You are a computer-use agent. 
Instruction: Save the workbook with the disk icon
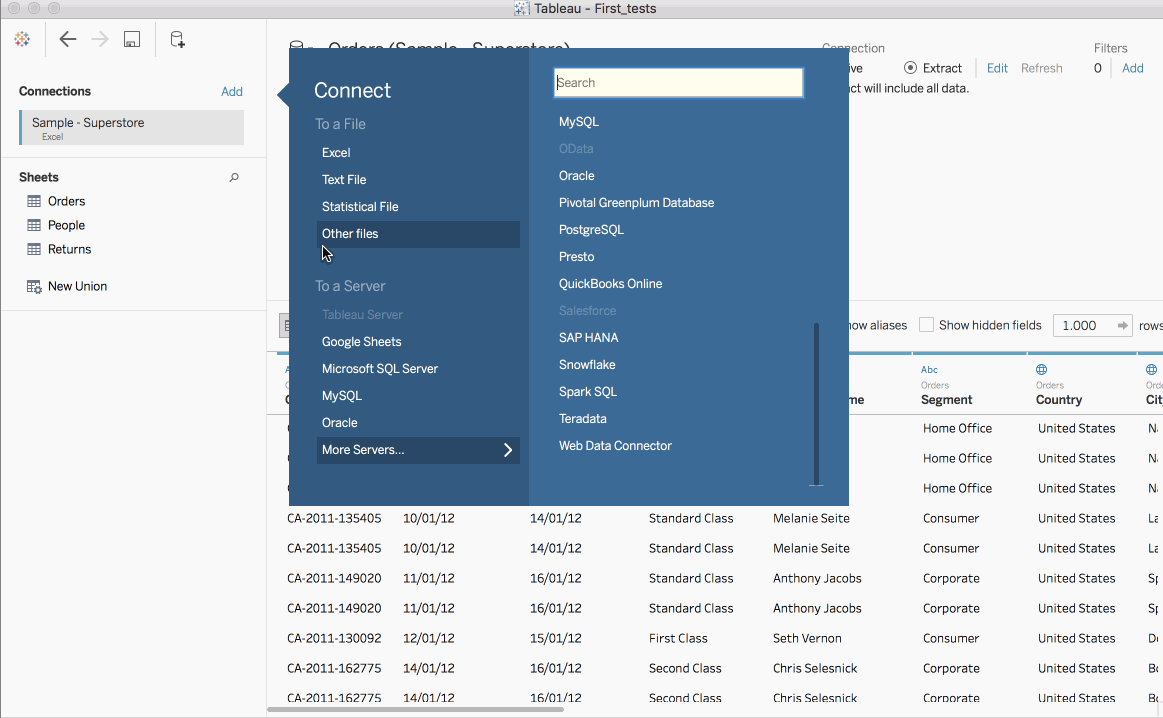(x=132, y=39)
